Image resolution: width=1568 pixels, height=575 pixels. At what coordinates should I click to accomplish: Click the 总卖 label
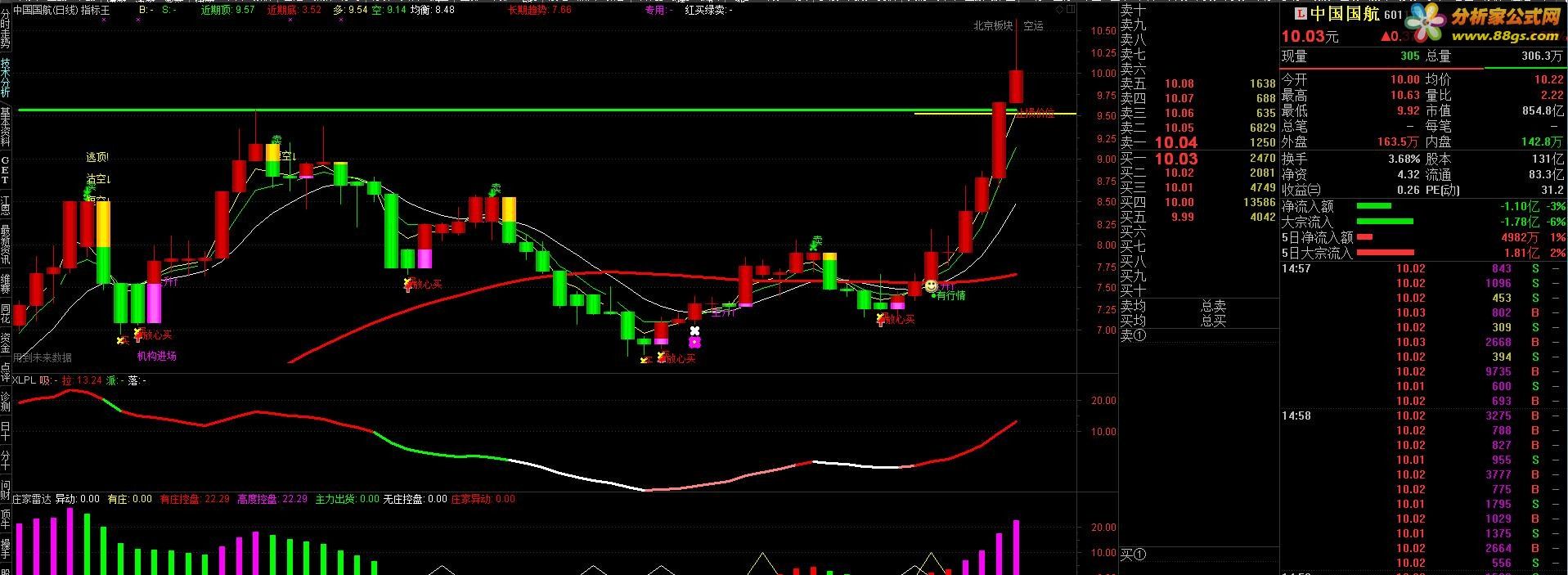(1213, 305)
